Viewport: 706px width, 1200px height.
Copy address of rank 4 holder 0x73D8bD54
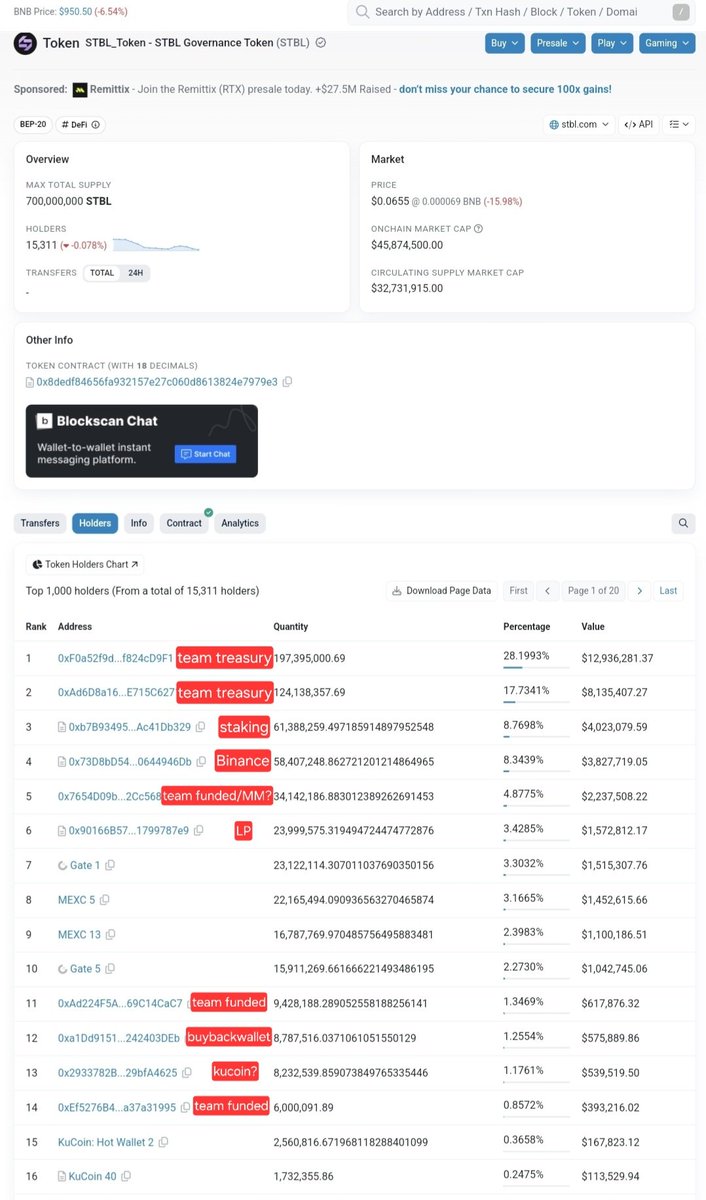[x=201, y=762]
